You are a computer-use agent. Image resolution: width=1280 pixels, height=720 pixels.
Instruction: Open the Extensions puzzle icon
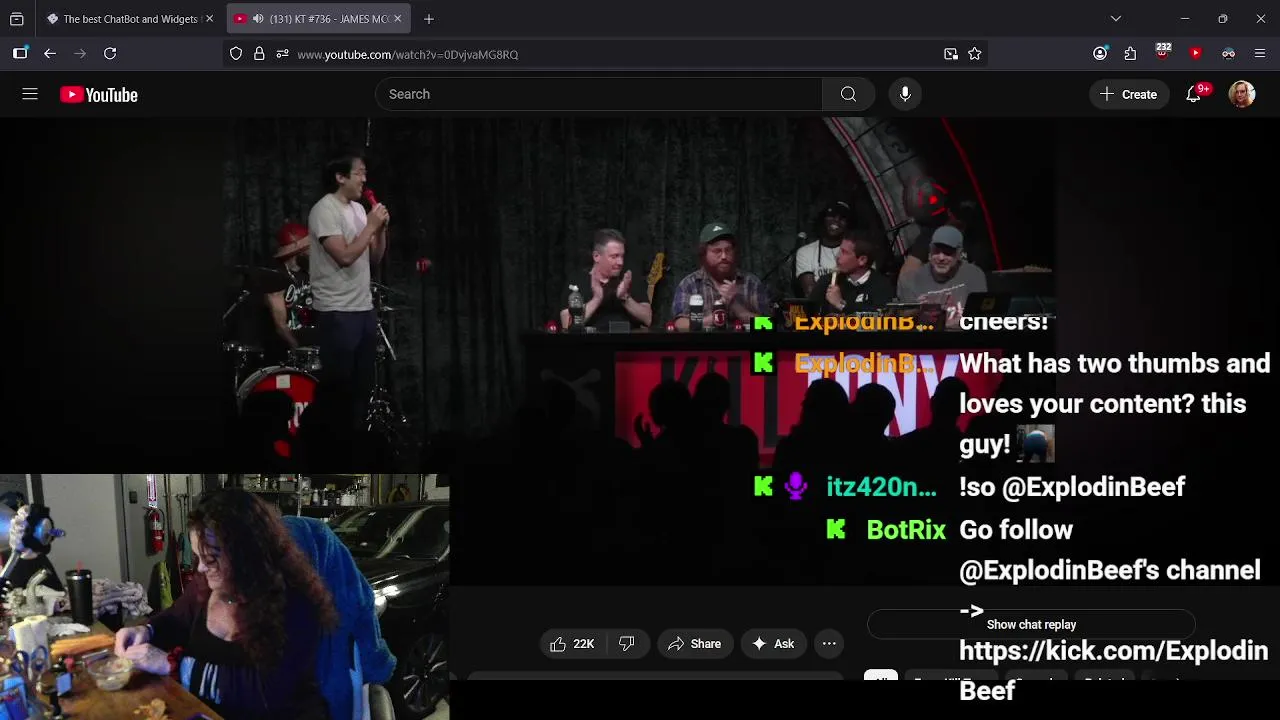tap(1130, 54)
